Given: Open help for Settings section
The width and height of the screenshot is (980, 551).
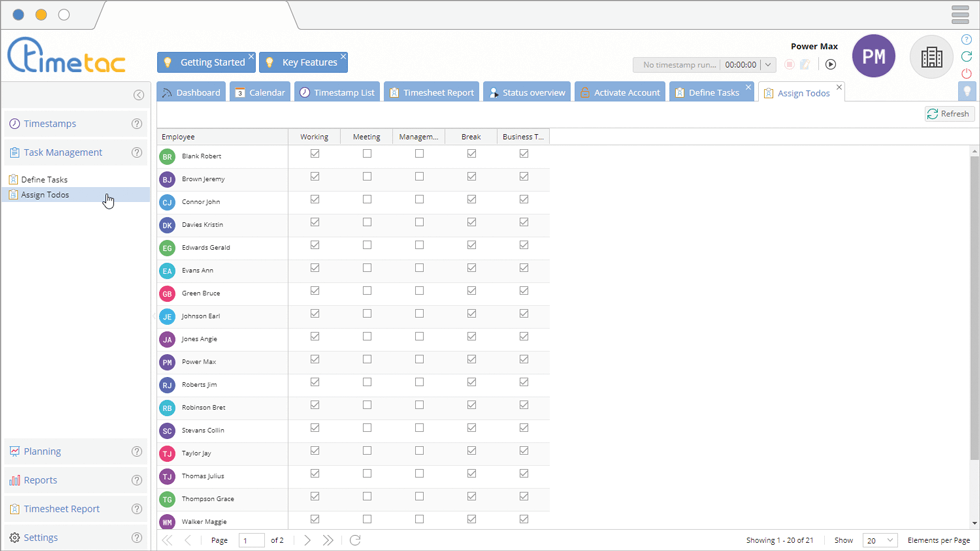Looking at the screenshot, I should [x=137, y=538].
